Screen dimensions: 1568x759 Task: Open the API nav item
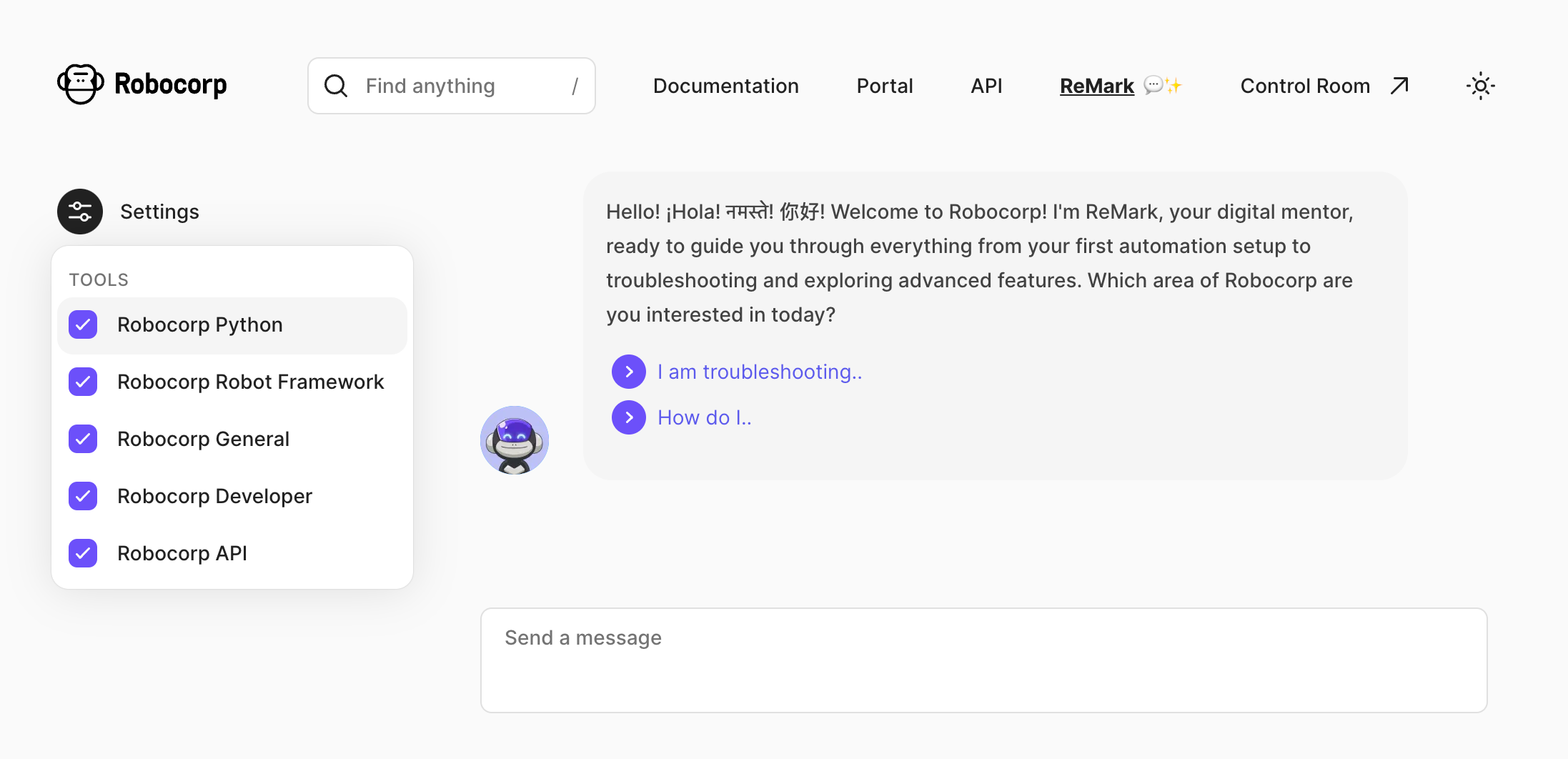(x=986, y=86)
